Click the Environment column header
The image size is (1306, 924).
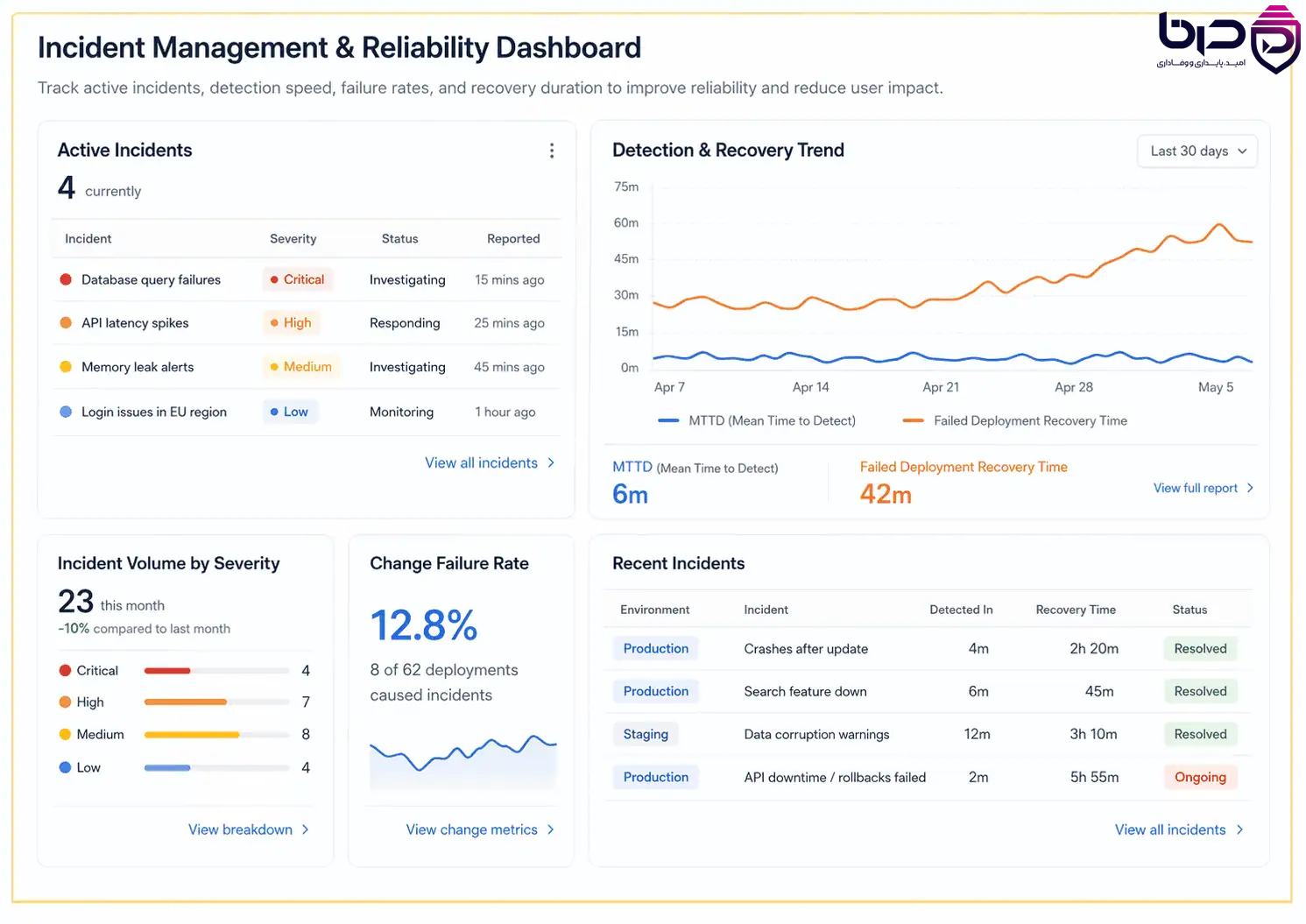click(x=654, y=610)
